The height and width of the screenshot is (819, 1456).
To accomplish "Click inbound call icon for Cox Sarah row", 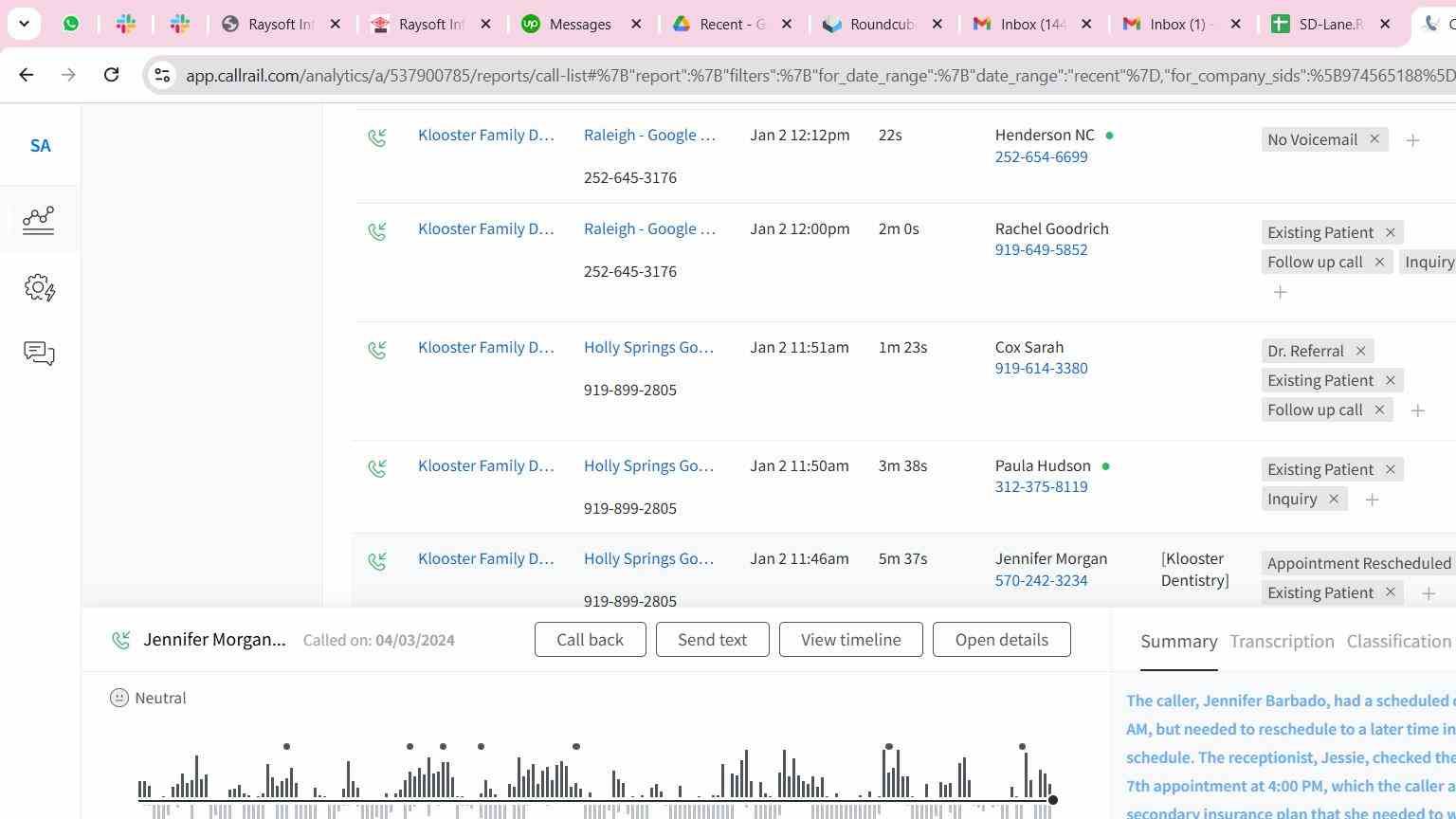I will 377,350.
